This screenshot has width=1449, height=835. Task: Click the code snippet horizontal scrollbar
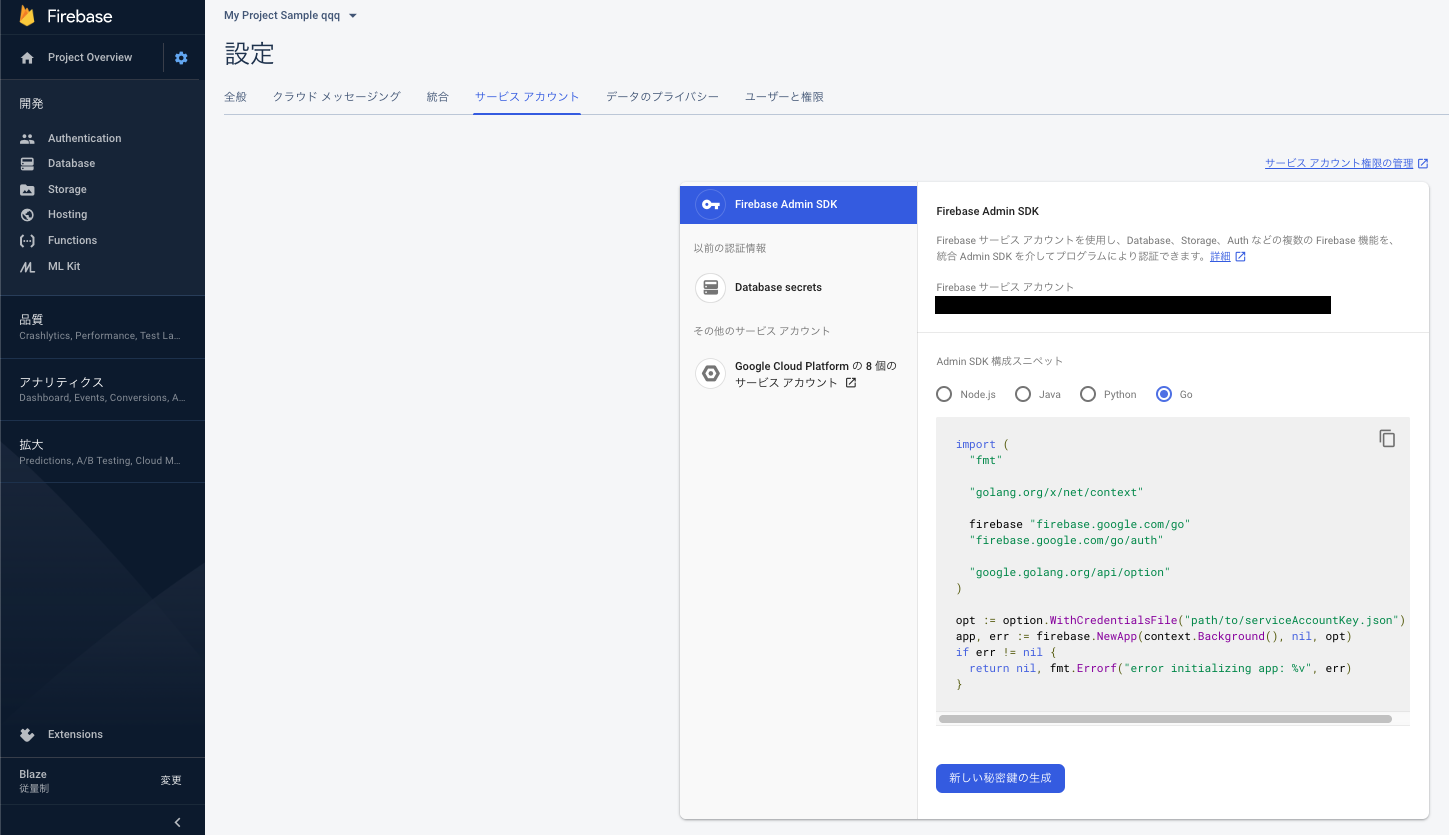(x=1165, y=718)
